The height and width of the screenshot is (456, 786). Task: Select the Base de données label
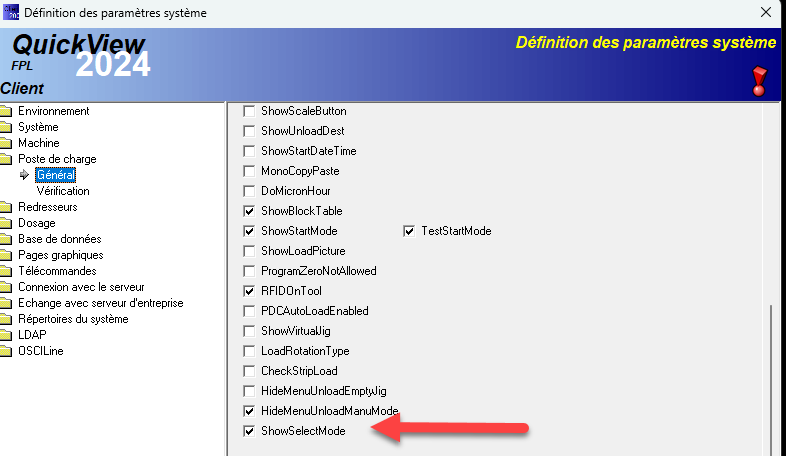click(60, 239)
